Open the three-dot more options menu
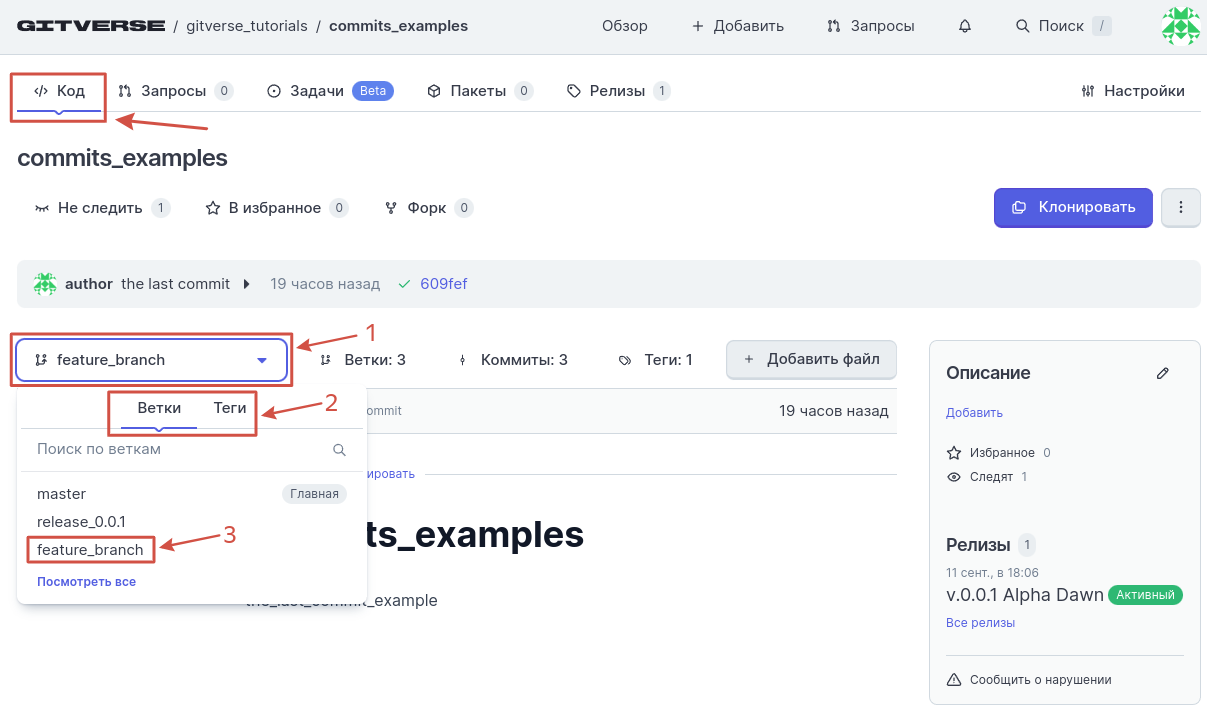Image resolution: width=1207 pixels, height=716 pixels. coord(1181,208)
